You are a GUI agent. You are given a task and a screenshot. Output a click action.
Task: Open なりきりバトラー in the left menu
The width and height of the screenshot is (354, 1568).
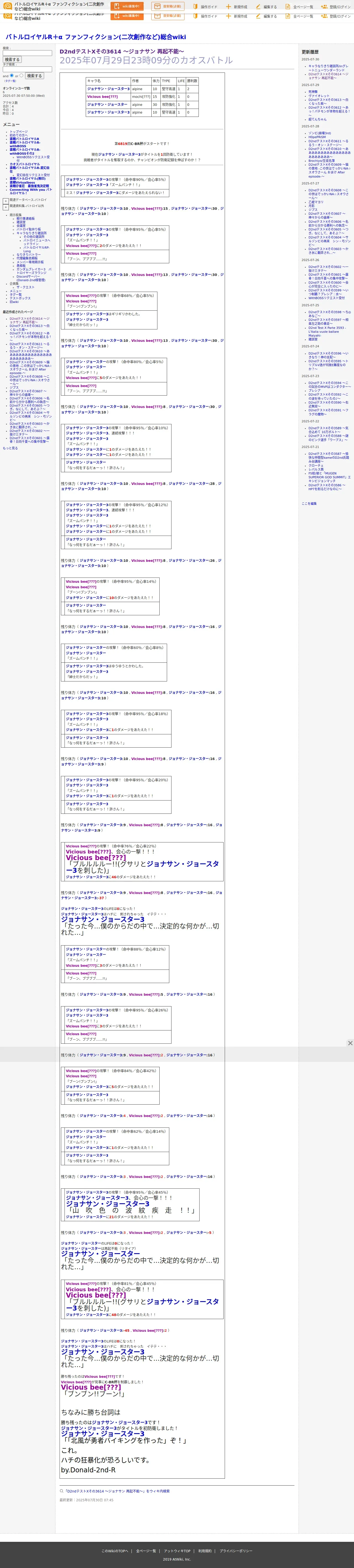pyautogui.click(x=29, y=254)
